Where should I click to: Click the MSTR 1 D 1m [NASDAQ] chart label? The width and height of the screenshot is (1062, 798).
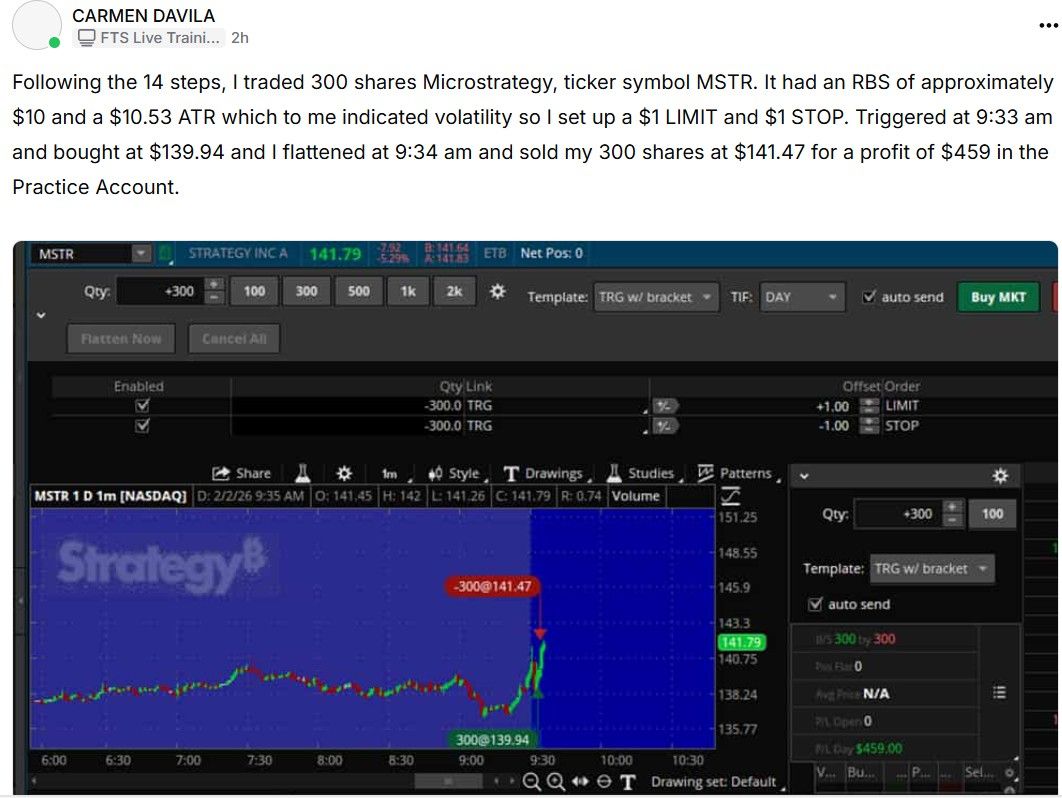click(110, 496)
